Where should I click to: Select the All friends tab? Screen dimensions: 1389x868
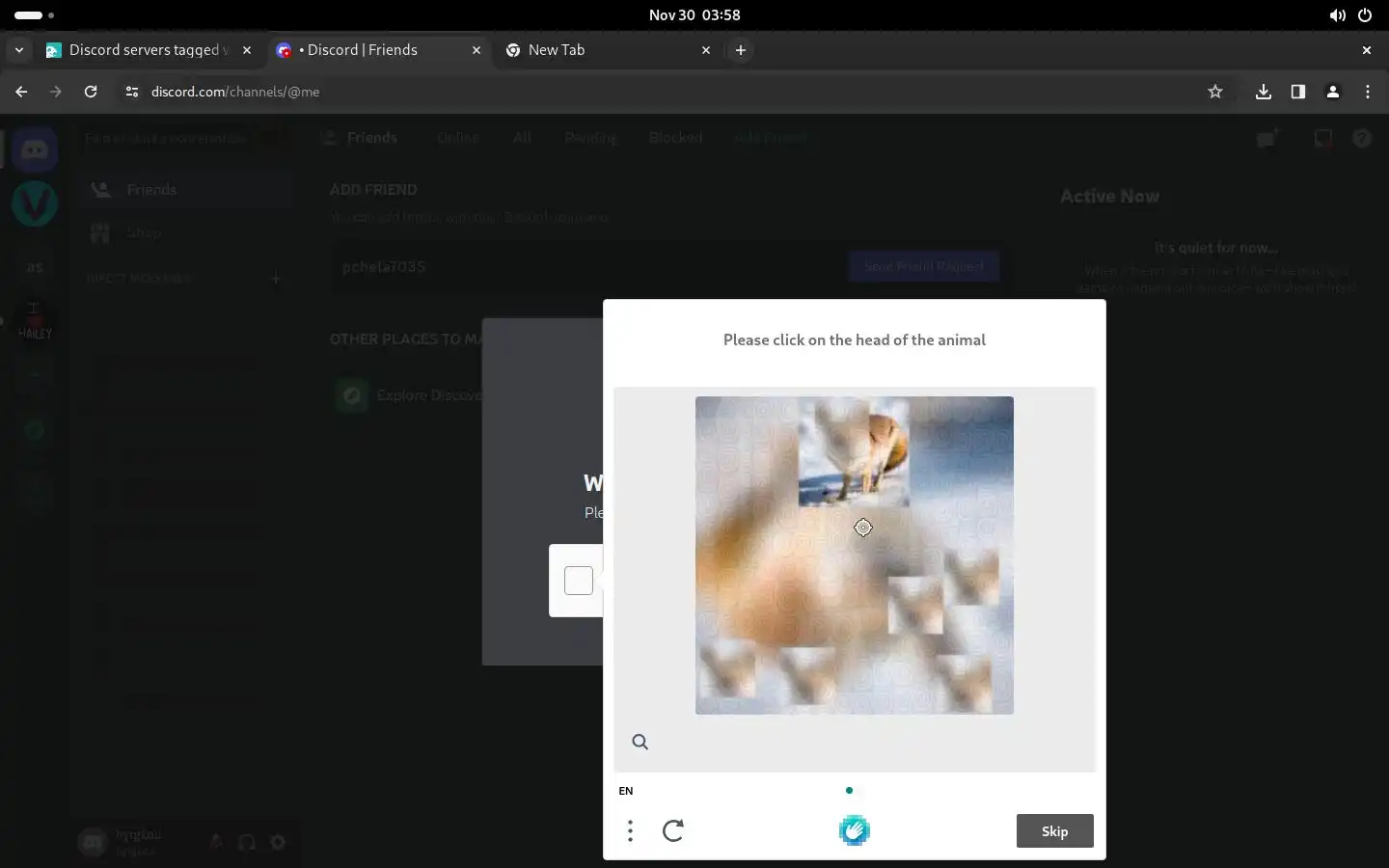(x=522, y=138)
